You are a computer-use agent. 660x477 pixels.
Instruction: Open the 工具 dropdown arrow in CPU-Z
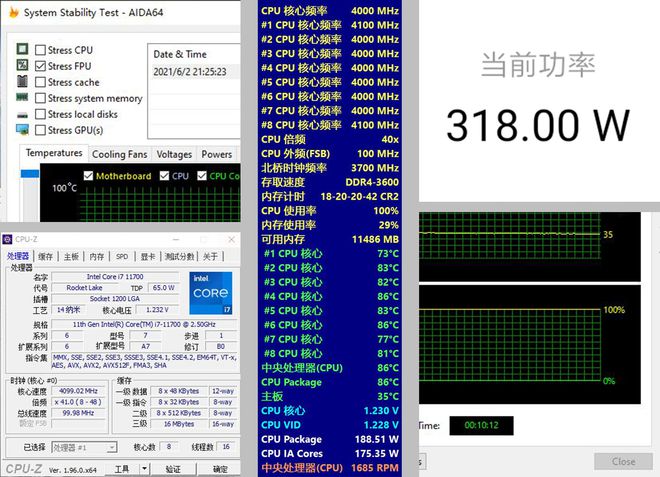click(x=144, y=469)
